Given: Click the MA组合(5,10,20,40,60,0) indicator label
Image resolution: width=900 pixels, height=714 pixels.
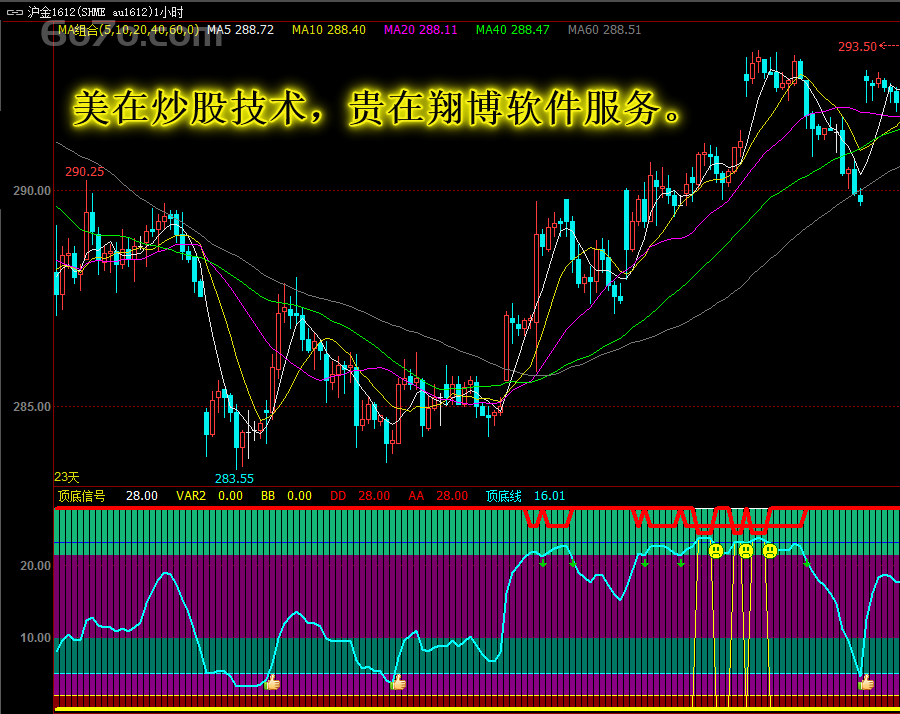Looking at the screenshot, I should pyautogui.click(x=129, y=30).
